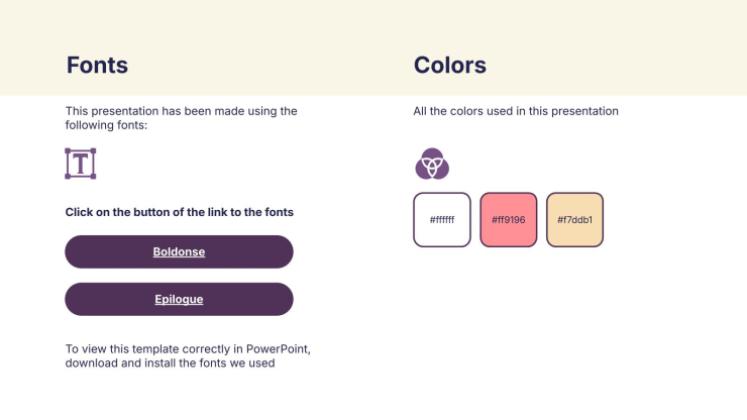Click the text box T icon
Image resolution: width=747 pixels, height=420 pixels.
pyautogui.click(x=80, y=163)
